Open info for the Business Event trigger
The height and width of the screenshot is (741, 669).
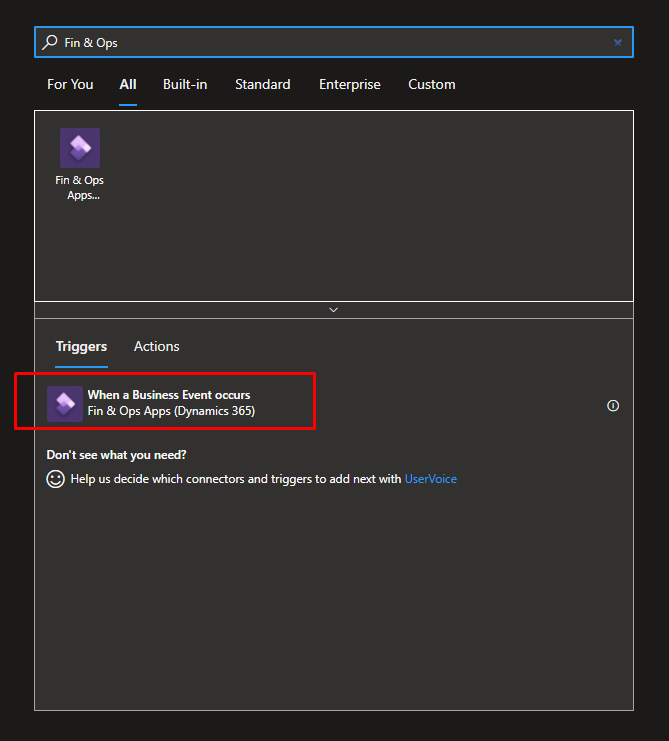pos(613,405)
